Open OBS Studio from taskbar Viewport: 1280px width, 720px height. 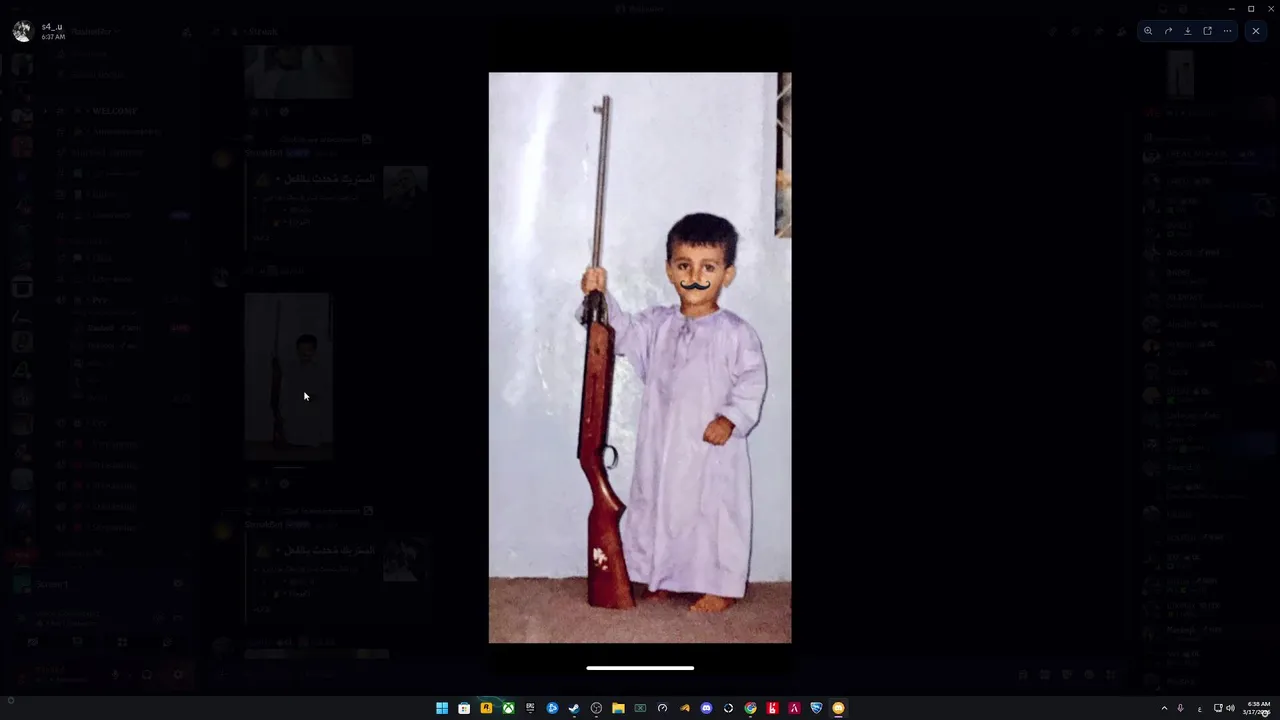596,708
